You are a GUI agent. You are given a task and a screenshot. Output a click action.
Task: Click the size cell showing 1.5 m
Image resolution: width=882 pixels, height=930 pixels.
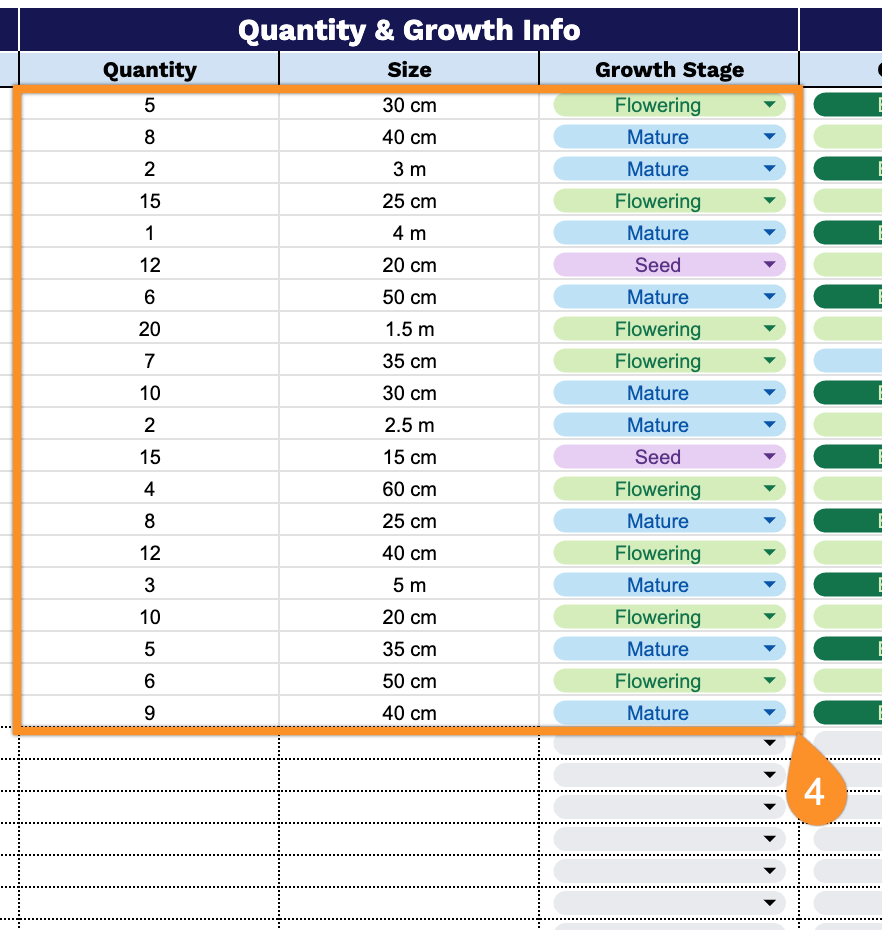pyautogui.click(x=409, y=329)
